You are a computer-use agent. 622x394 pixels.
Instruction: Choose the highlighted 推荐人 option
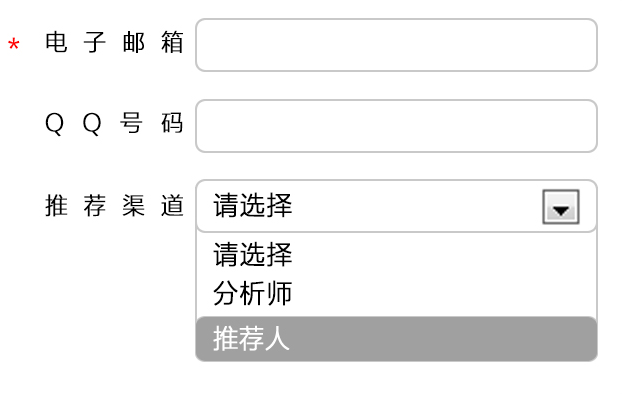point(396,339)
